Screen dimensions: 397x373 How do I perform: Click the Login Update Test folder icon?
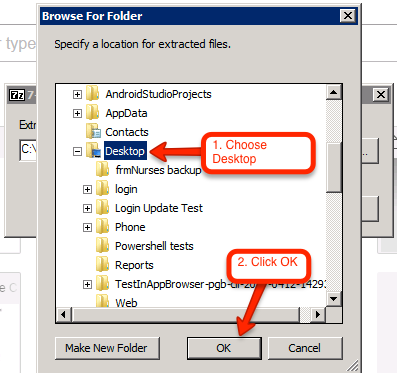tap(102, 208)
